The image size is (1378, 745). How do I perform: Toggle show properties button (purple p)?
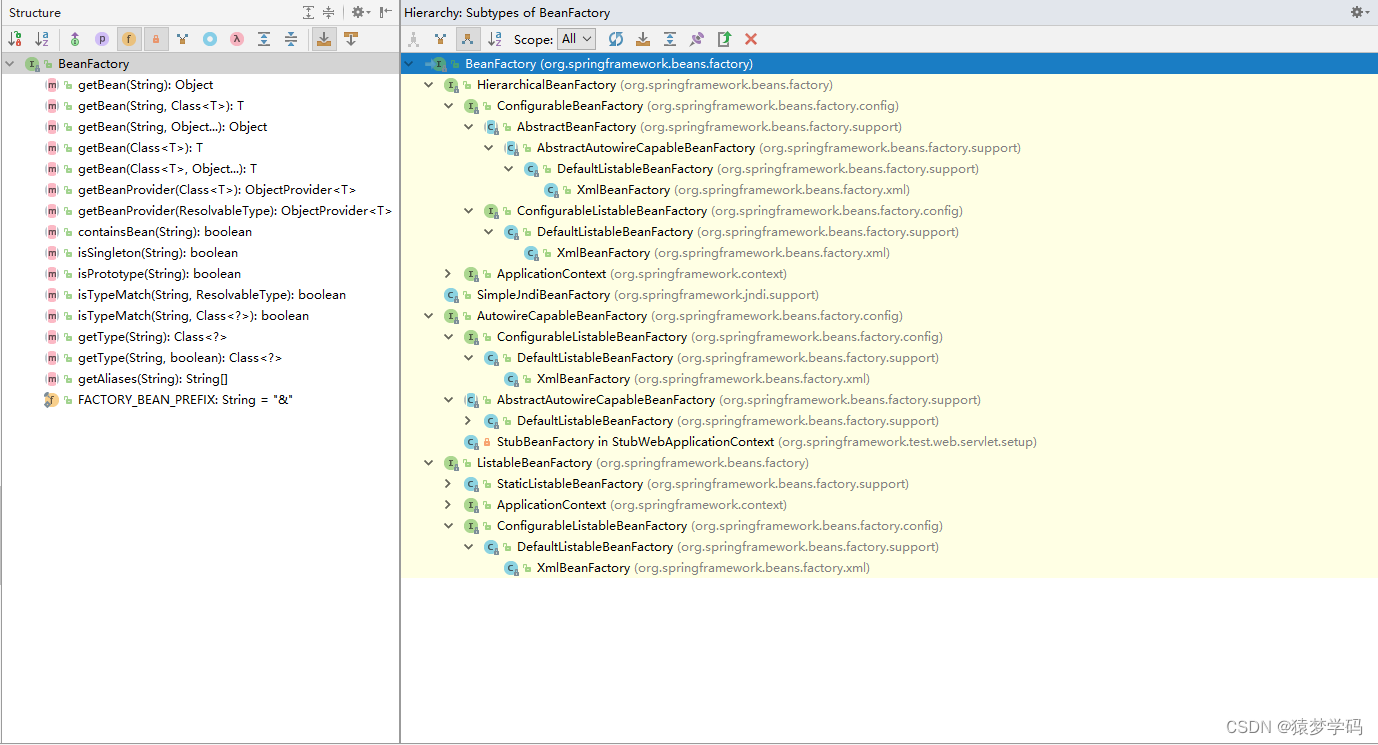coord(102,39)
